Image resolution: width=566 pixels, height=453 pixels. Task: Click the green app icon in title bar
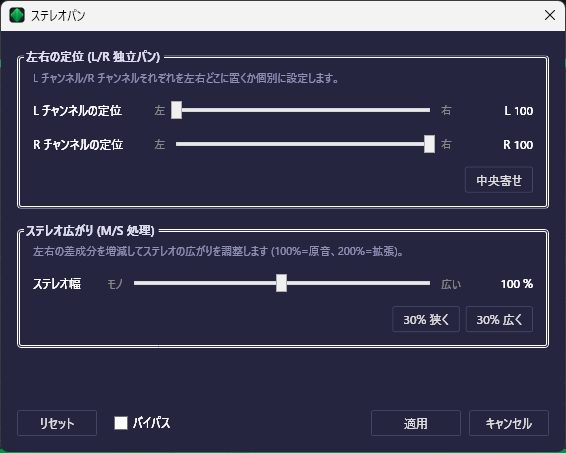click(17, 15)
